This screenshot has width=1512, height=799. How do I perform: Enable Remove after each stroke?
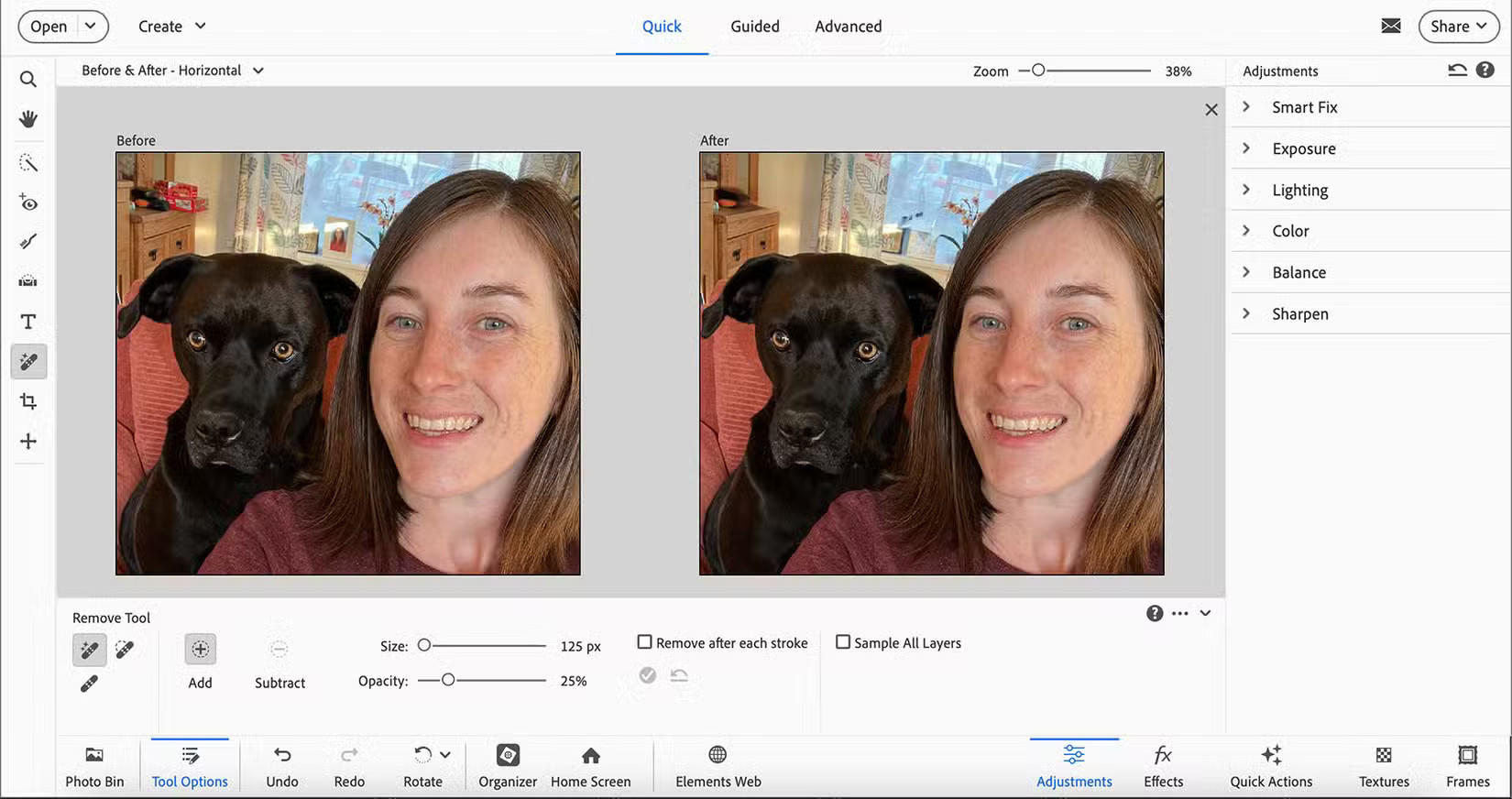click(x=645, y=642)
